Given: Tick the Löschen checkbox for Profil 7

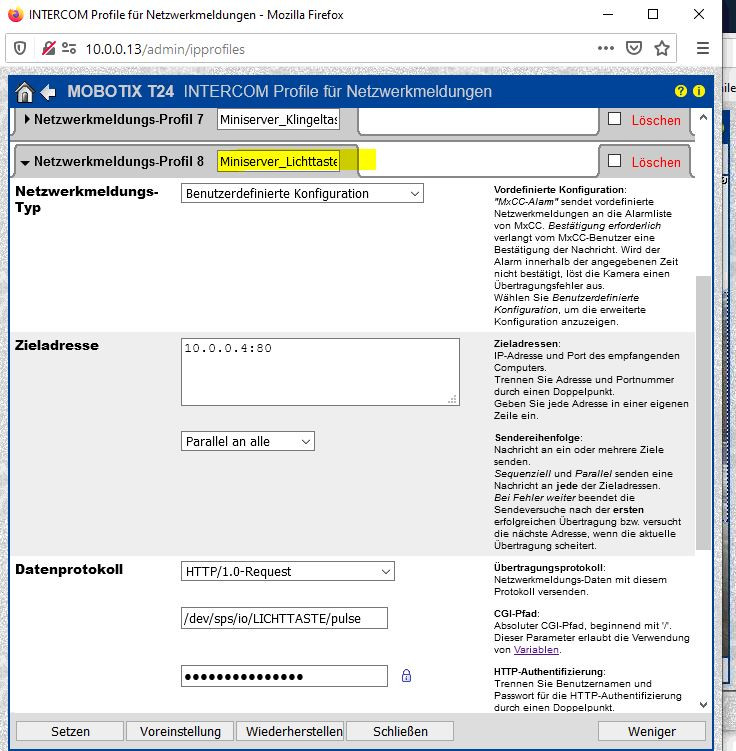Looking at the screenshot, I should coord(614,119).
